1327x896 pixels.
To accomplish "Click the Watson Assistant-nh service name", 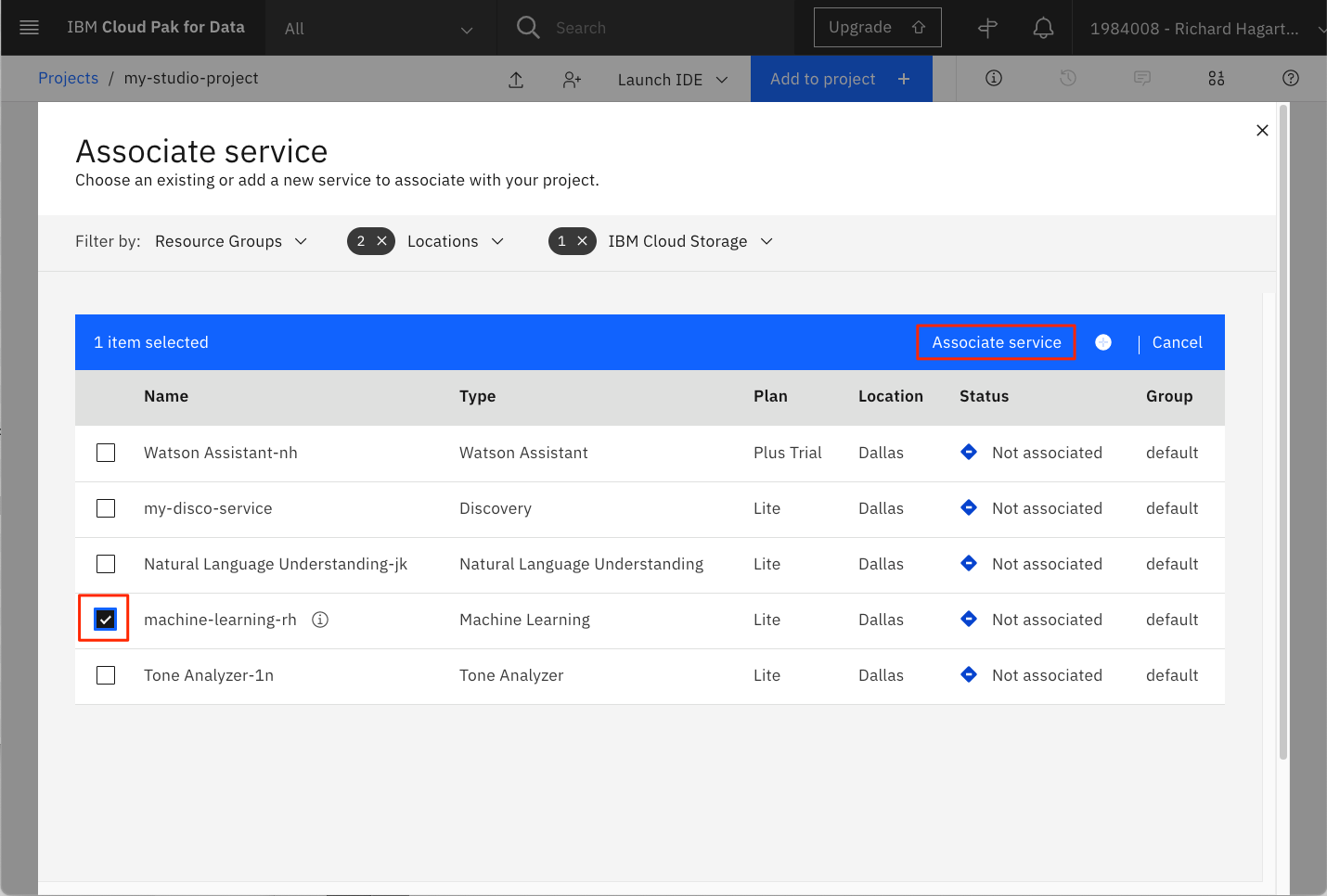I will point(221,453).
